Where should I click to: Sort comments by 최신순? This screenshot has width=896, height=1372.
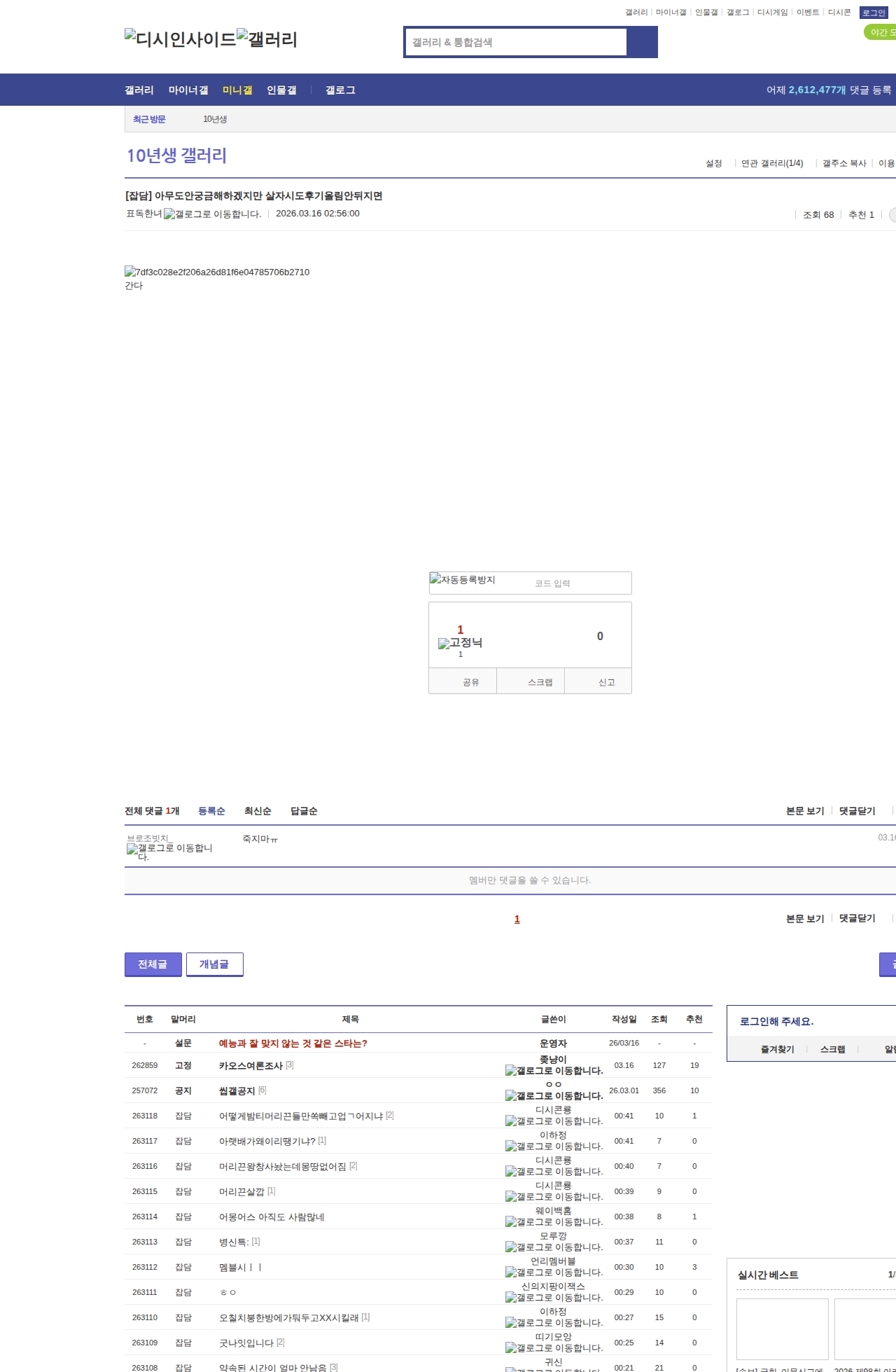[x=258, y=811]
